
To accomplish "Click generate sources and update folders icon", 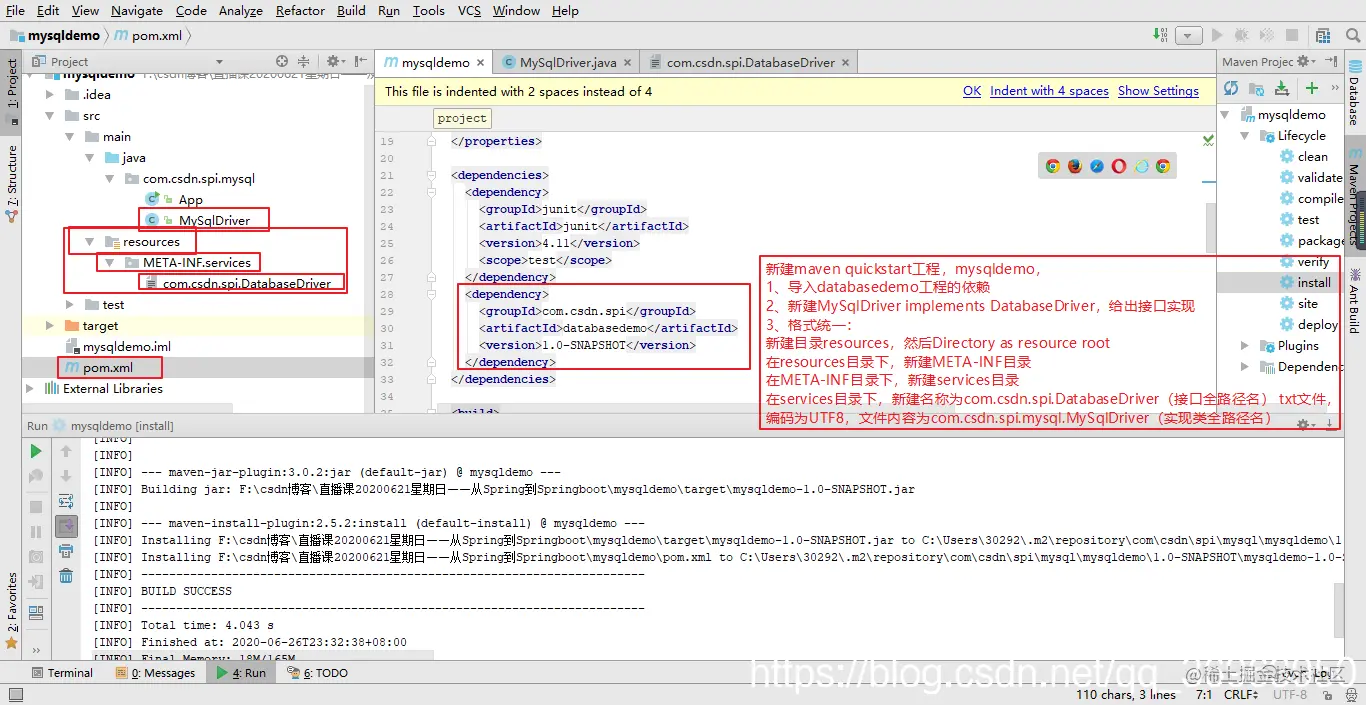I will tap(1256, 89).
